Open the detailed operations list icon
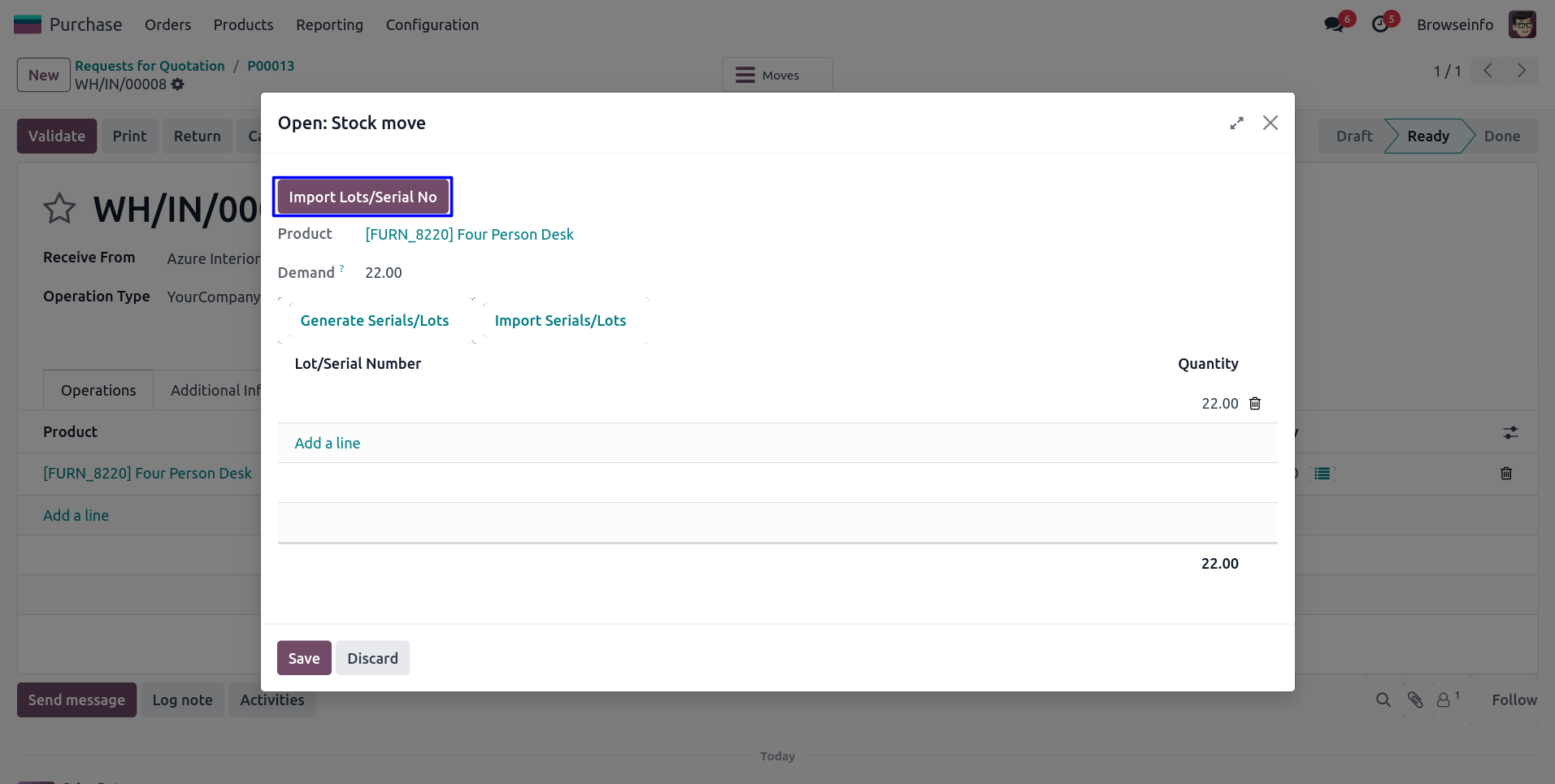 [x=1323, y=474]
